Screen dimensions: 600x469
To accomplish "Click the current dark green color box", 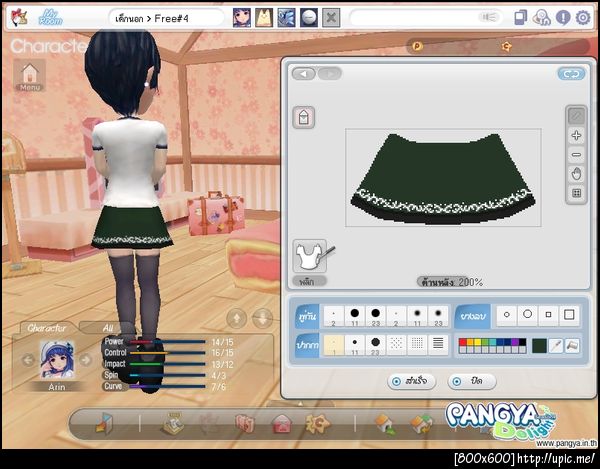I will 540,346.
